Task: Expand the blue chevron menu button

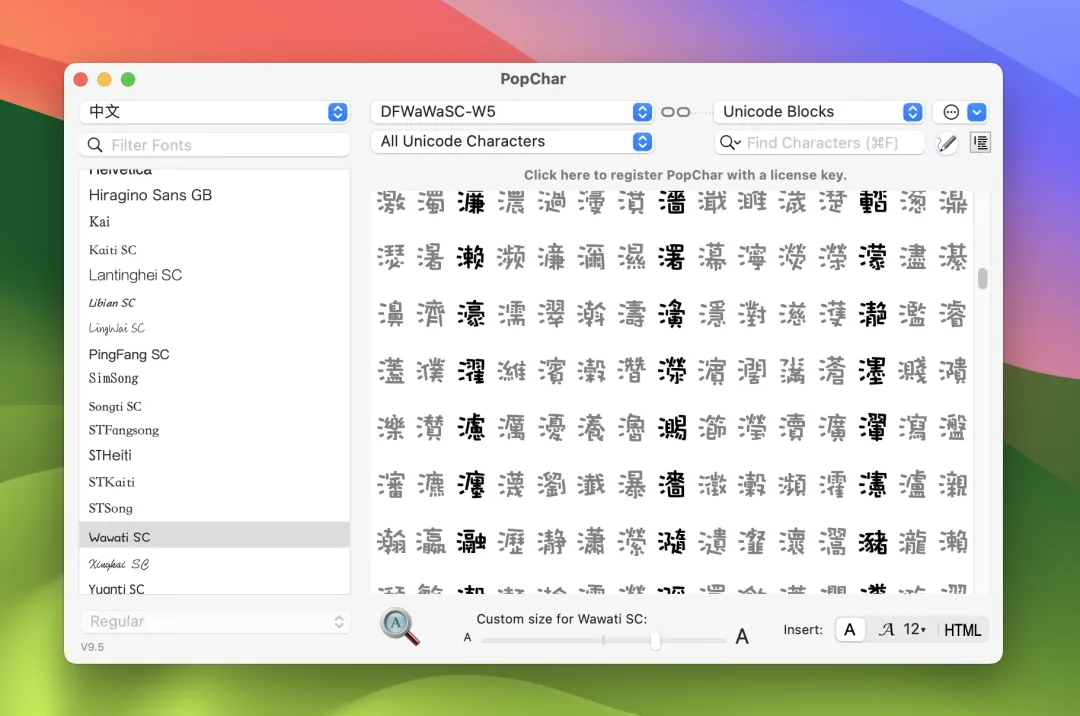Action: pyautogui.click(x=977, y=112)
